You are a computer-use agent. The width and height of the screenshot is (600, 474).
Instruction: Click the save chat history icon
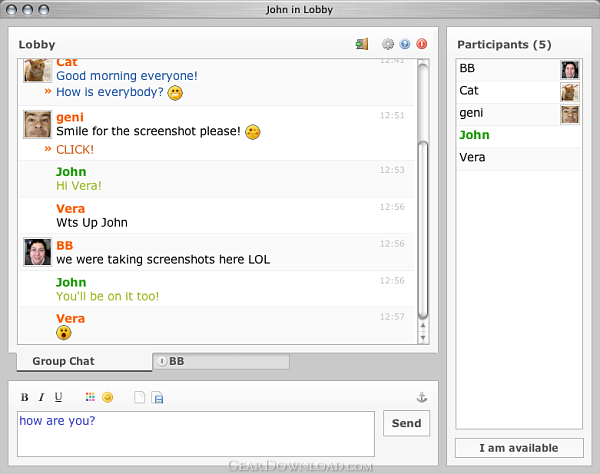[x=157, y=398]
